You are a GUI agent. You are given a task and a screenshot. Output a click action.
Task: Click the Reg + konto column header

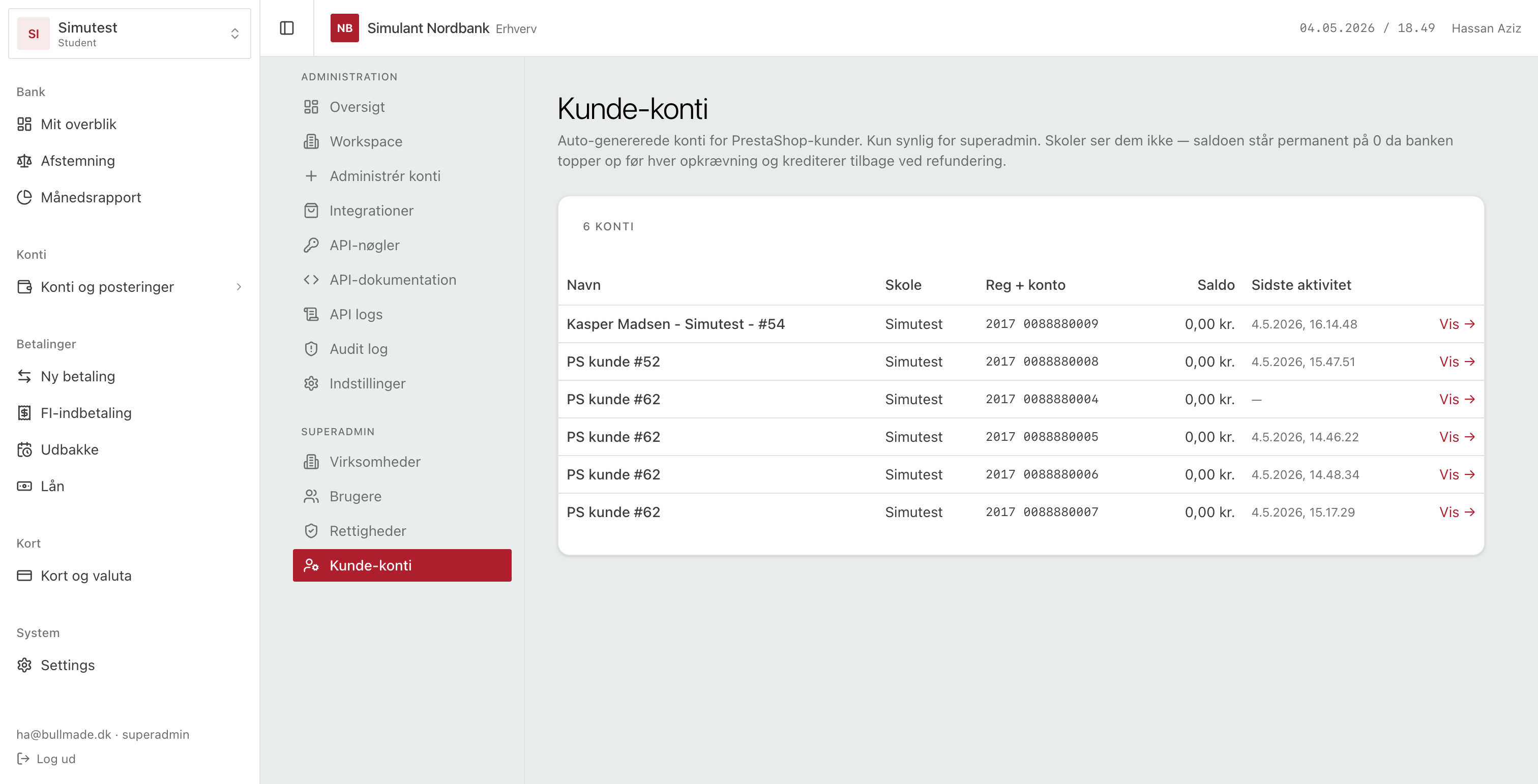[x=1025, y=285]
